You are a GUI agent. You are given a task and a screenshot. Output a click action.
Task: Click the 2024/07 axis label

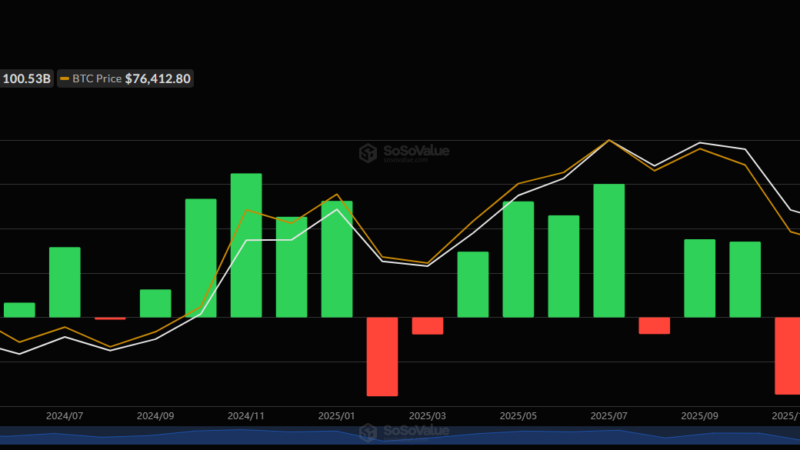coord(65,416)
